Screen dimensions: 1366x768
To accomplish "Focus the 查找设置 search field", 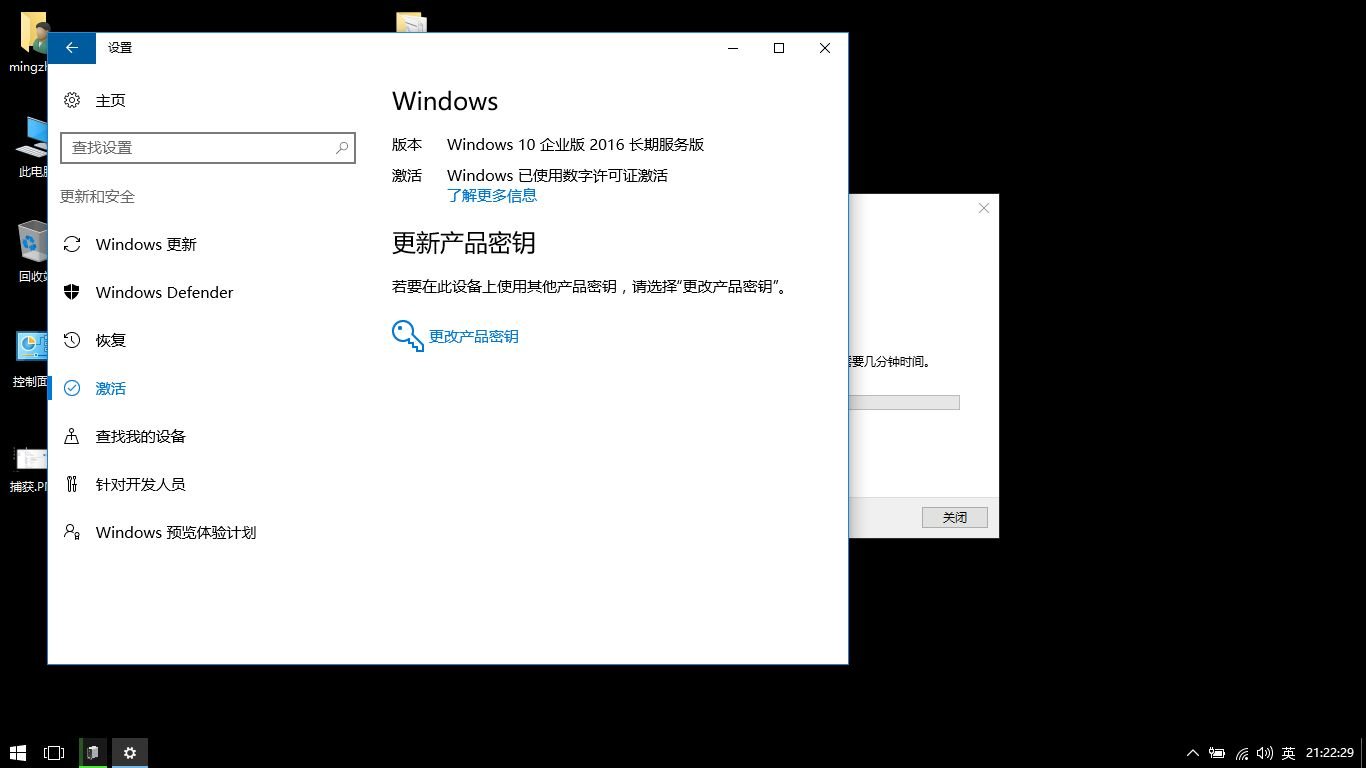I will click(200, 148).
